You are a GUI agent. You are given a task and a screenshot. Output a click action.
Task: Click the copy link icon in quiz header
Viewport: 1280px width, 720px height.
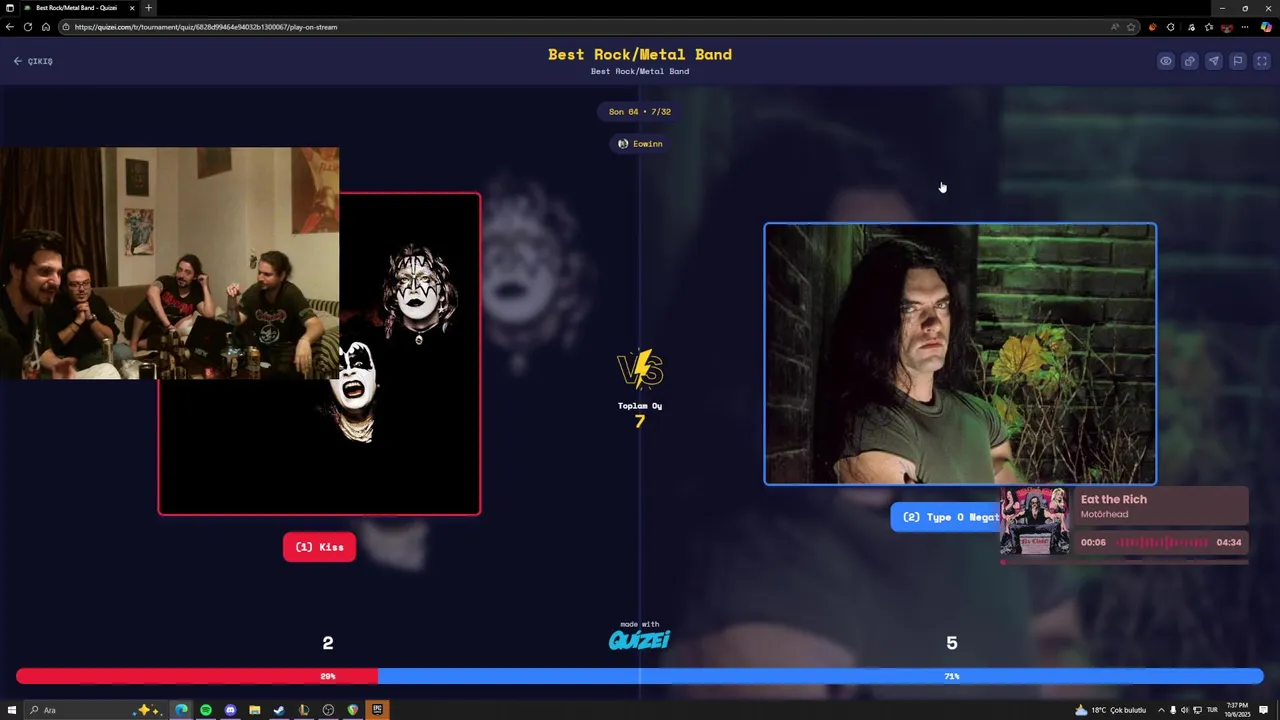1190,61
